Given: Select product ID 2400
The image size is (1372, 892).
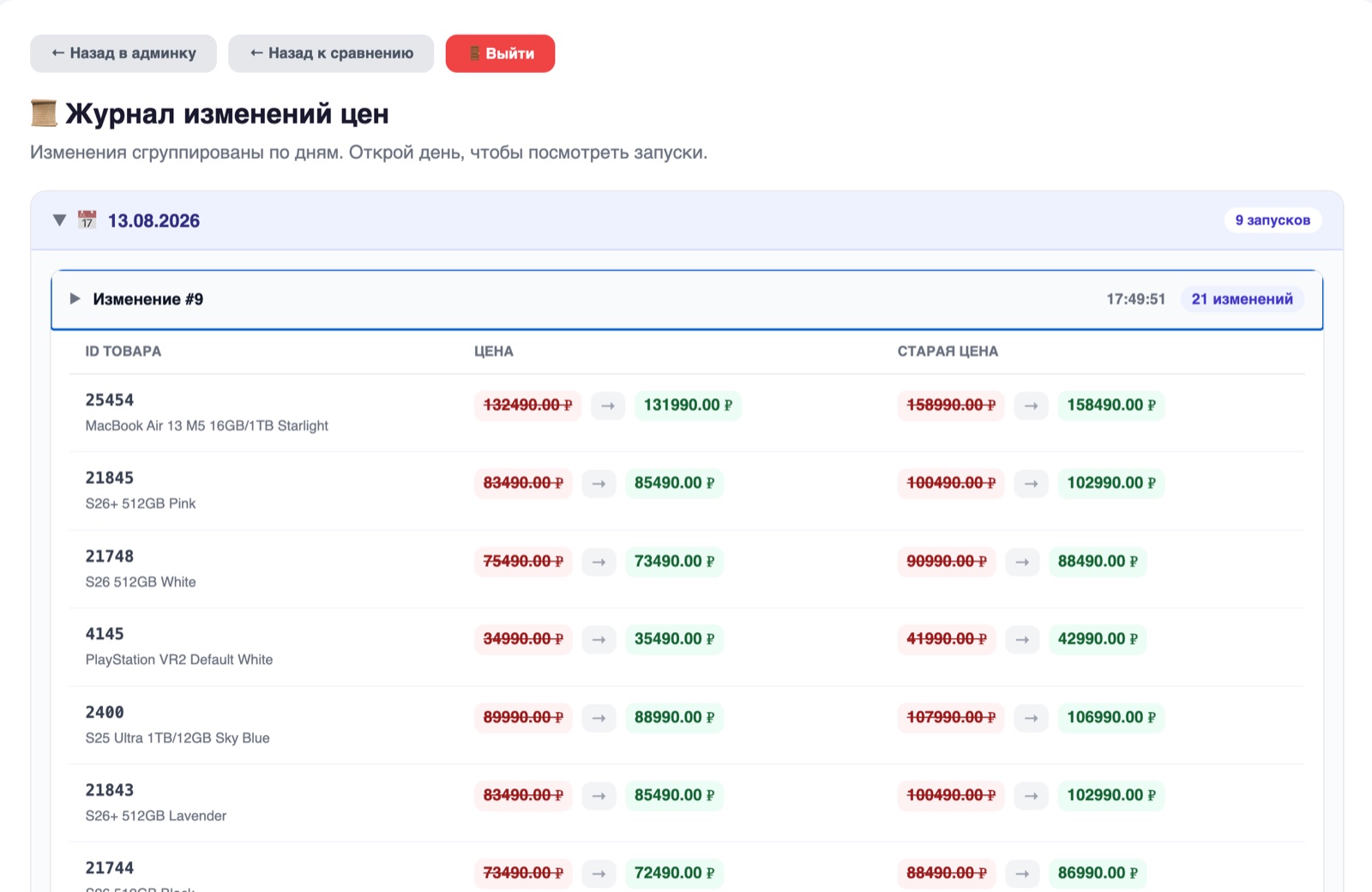Looking at the screenshot, I should click(x=105, y=712).
